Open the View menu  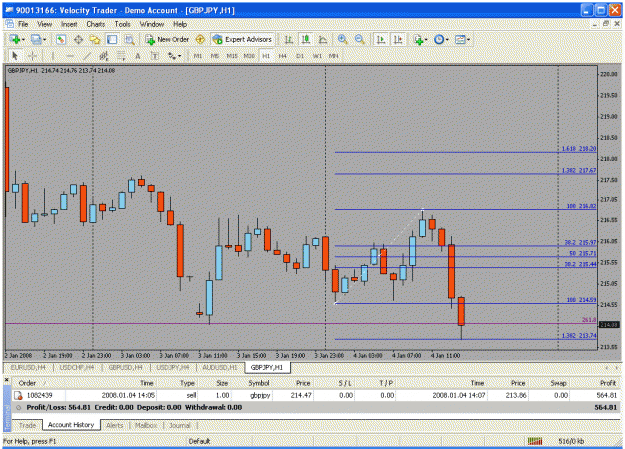click(x=45, y=24)
